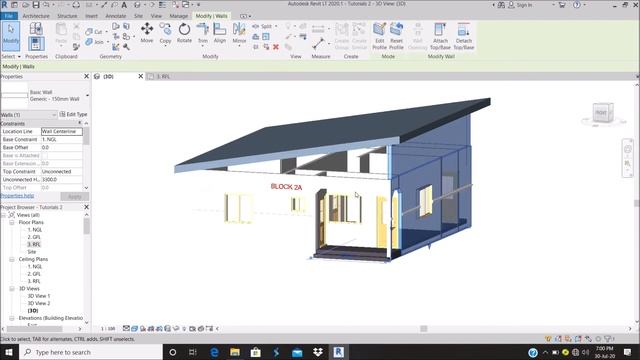Click the Apply button
Viewport: 640px width, 360px height.
click(x=75, y=197)
